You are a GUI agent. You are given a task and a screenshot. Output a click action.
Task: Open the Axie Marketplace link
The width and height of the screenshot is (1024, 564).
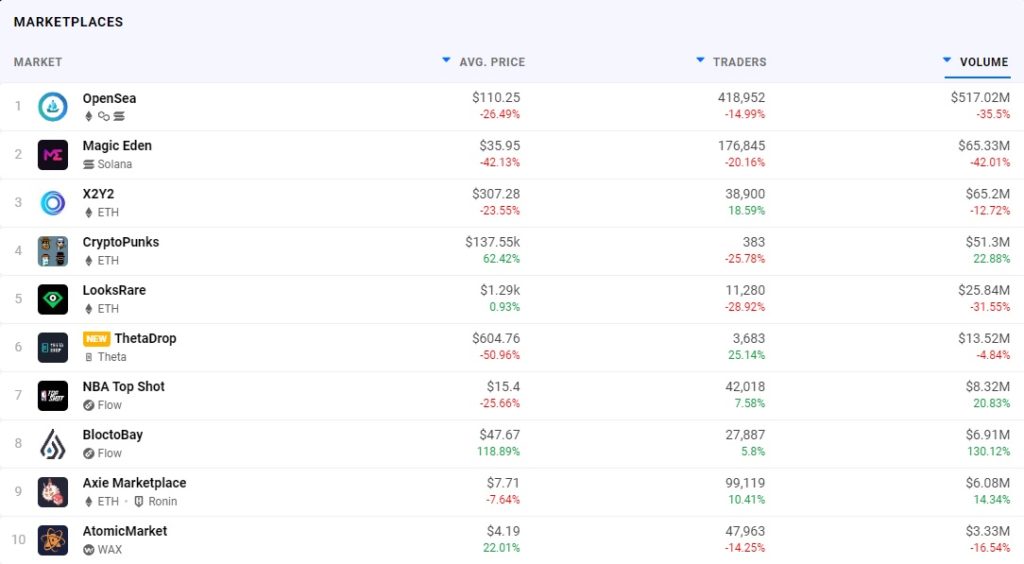(x=135, y=483)
